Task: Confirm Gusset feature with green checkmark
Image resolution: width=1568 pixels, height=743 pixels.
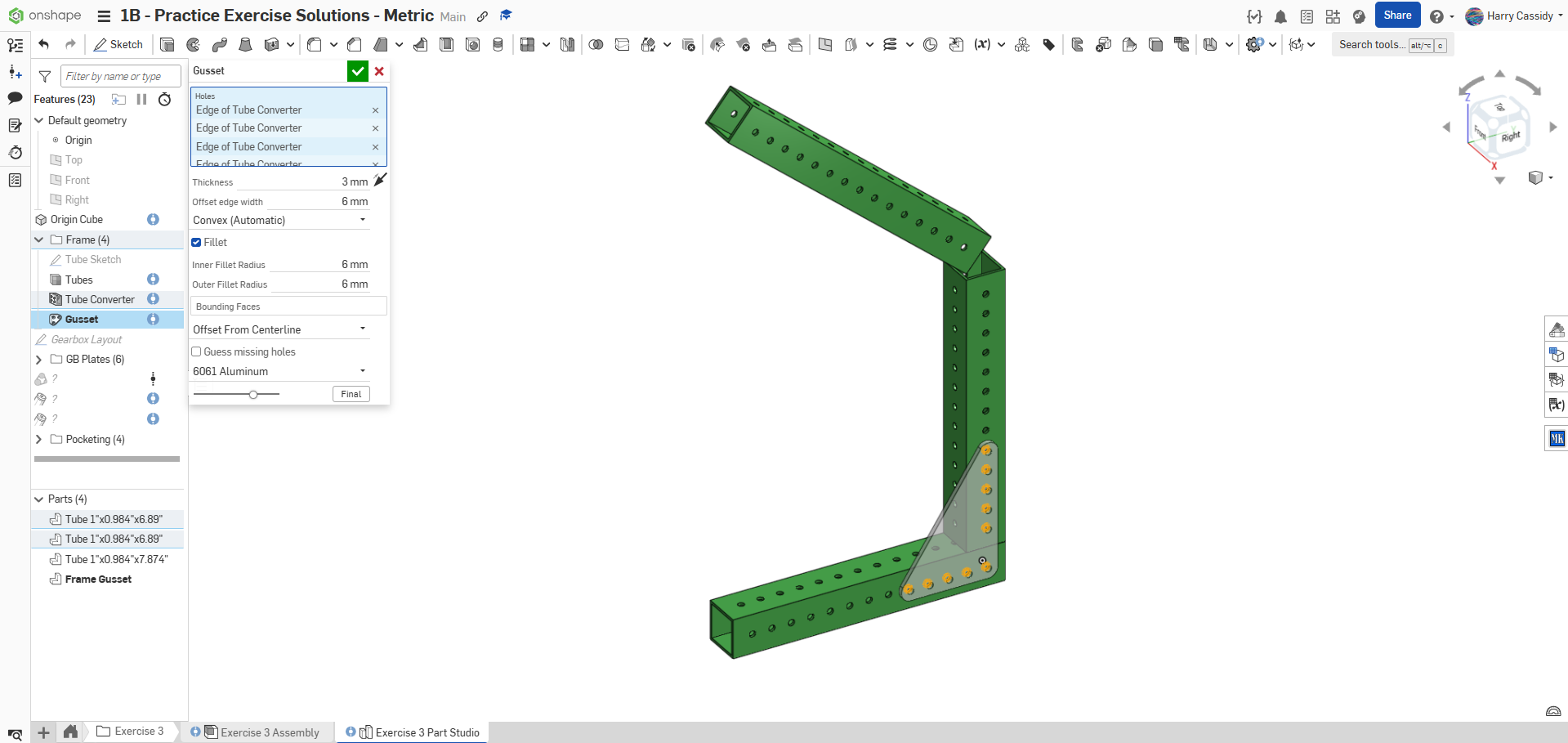Action: (357, 71)
